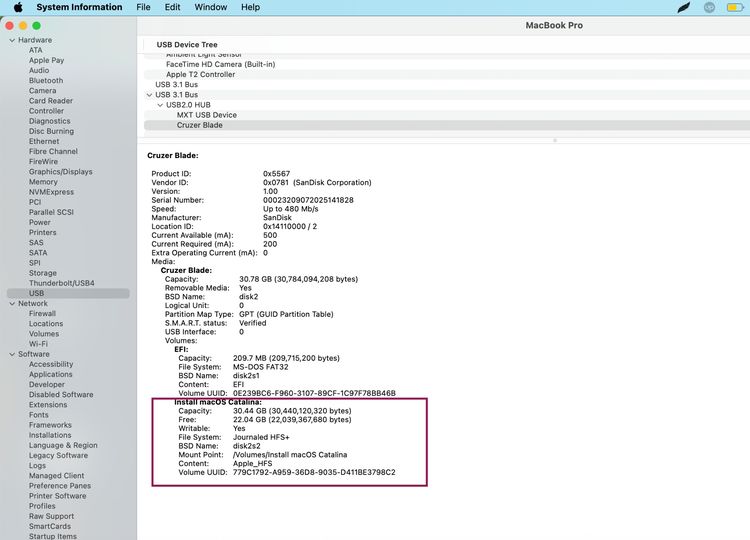Select Ethernet in the sidebar

[44, 142]
